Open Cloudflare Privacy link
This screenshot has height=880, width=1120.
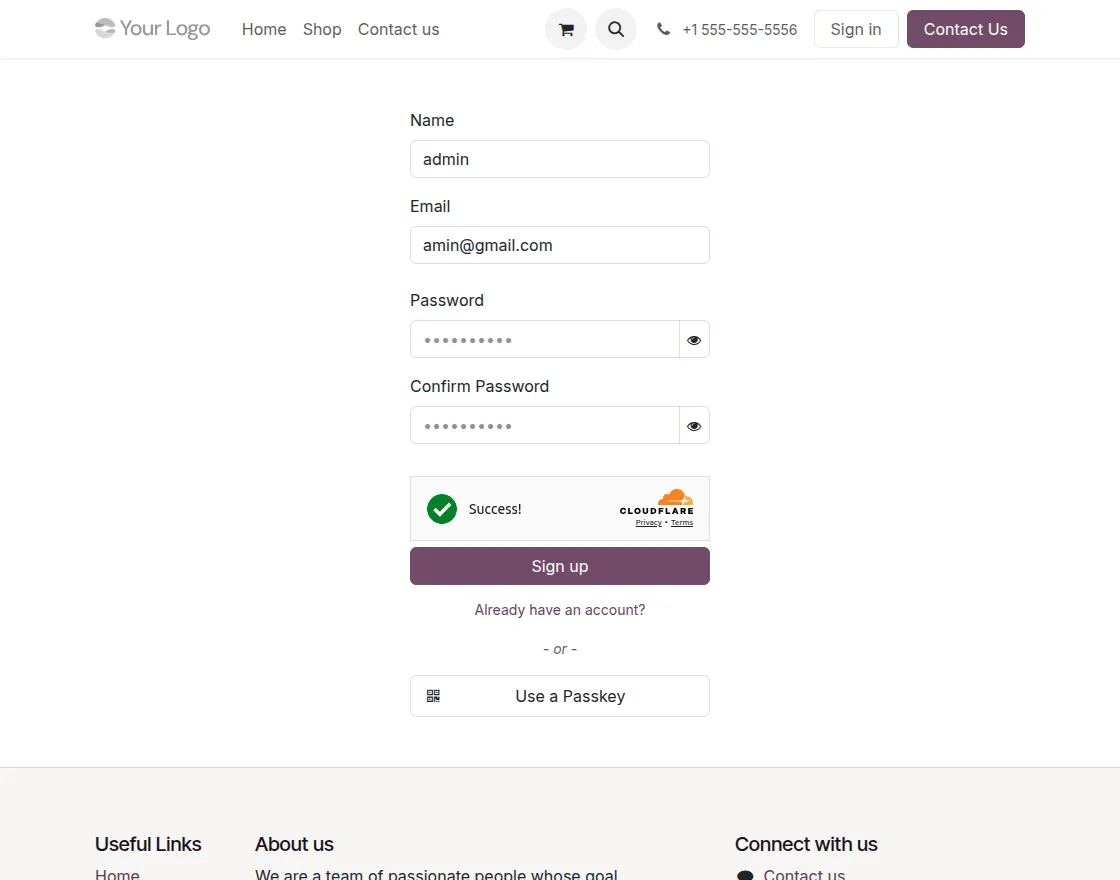[x=648, y=523]
